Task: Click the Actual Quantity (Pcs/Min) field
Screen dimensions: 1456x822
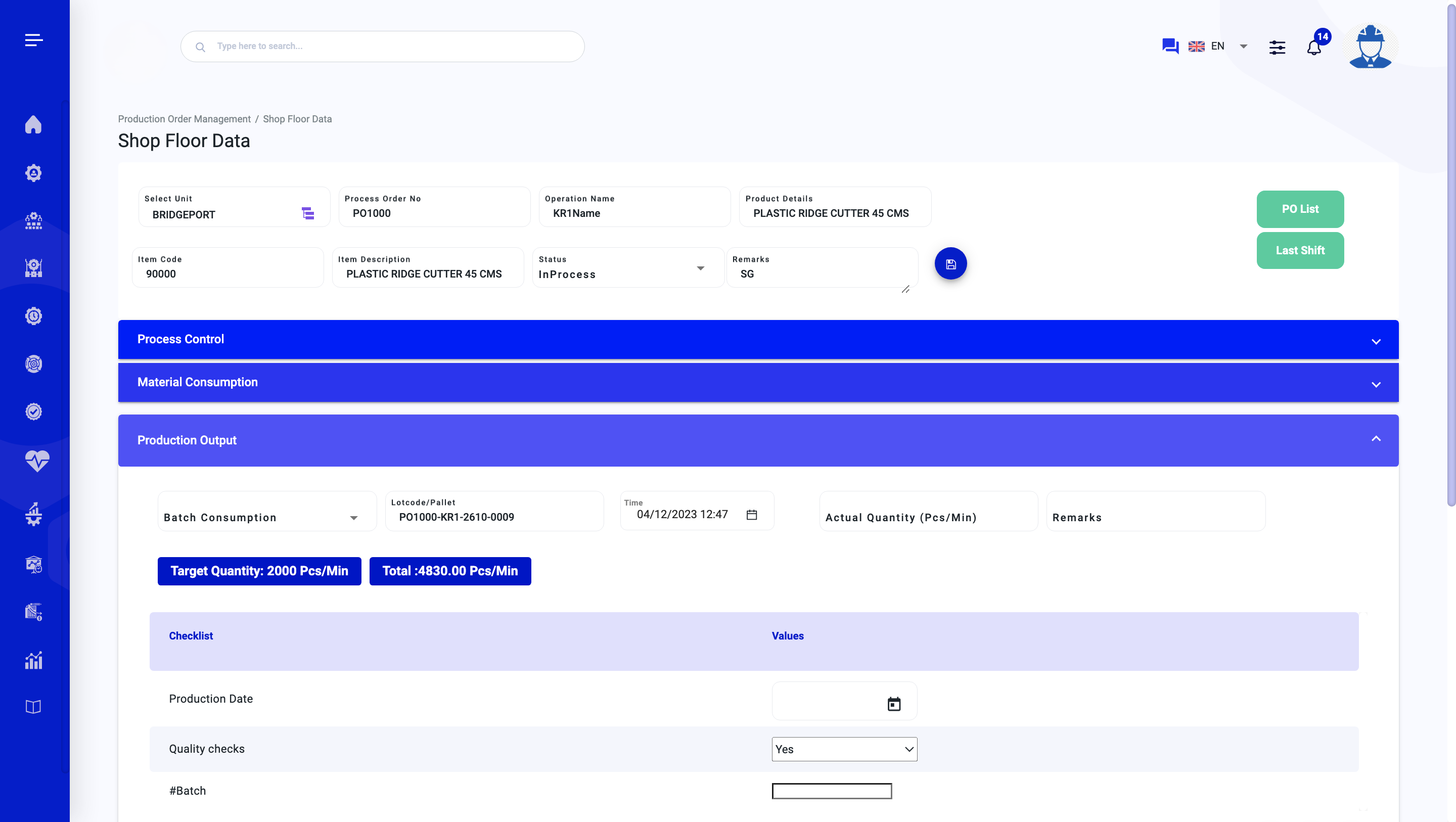Action: (x=928, y=511)
